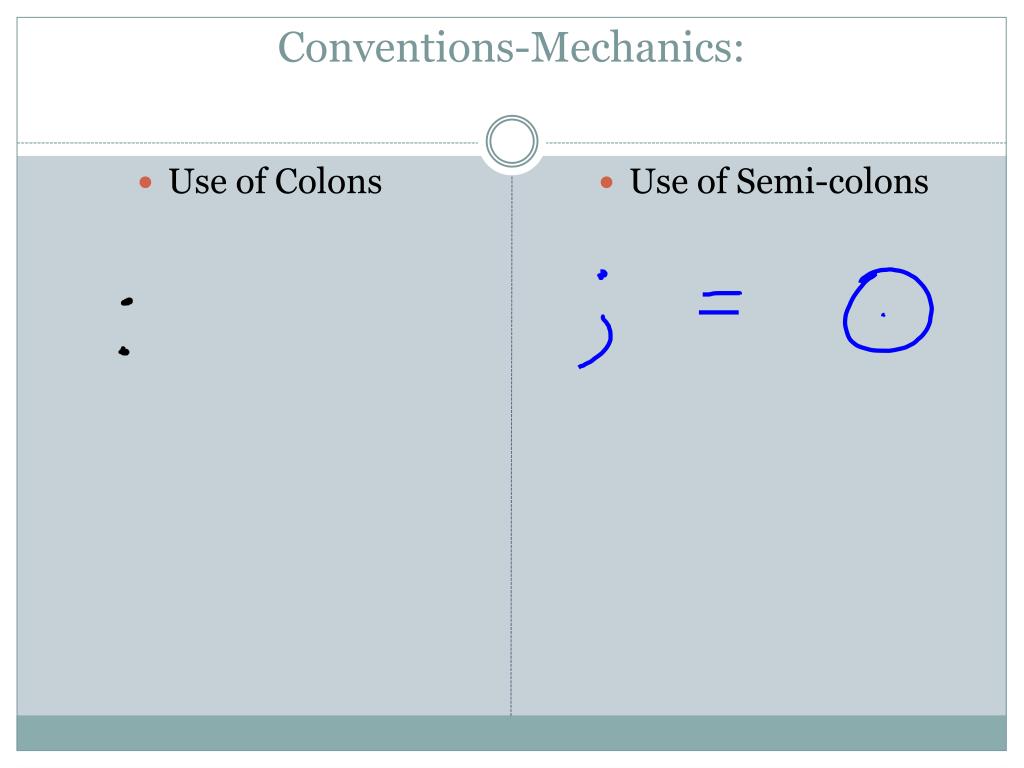Select the Use of Colons heading text

275,181
